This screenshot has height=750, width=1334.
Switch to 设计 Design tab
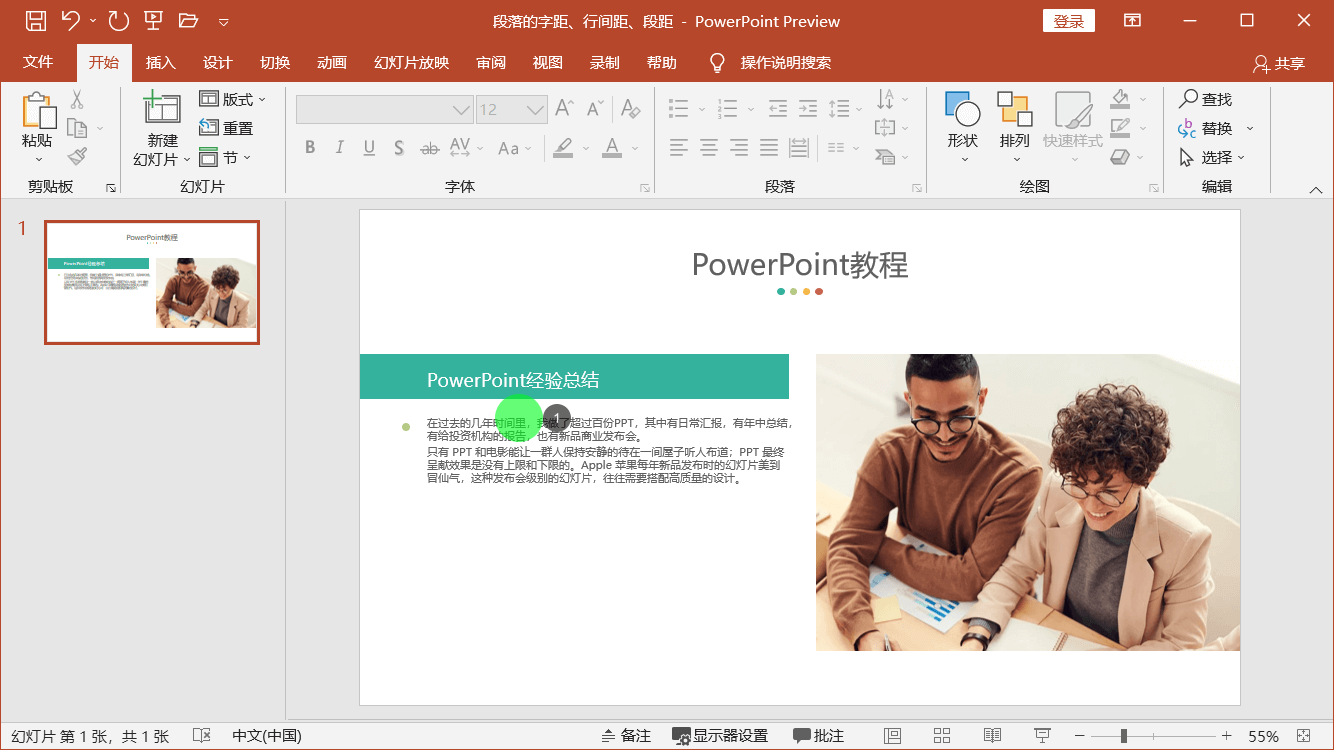click(x=217, y=62)
